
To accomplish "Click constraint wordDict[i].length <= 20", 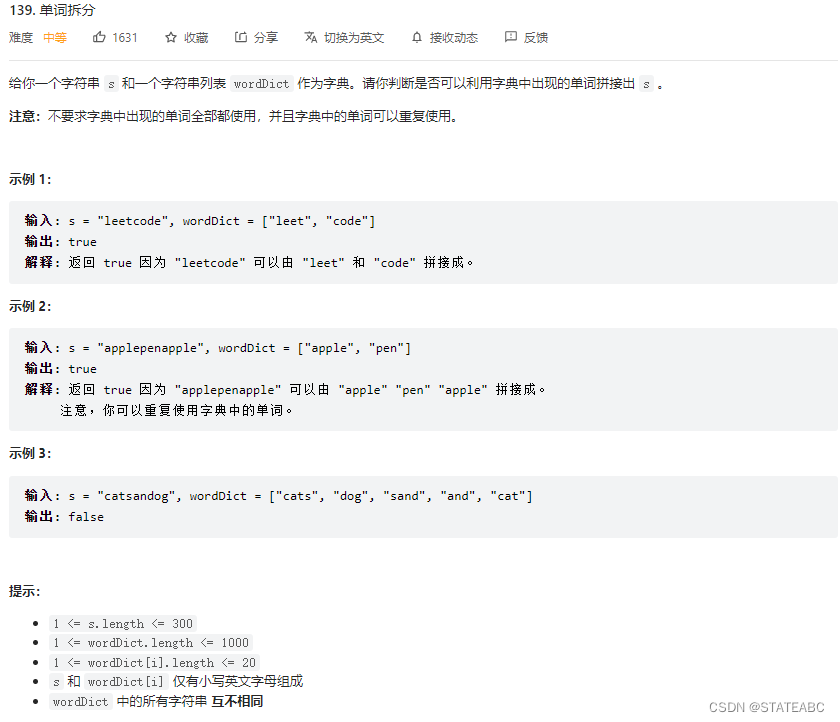I will [x=154, y=663].
